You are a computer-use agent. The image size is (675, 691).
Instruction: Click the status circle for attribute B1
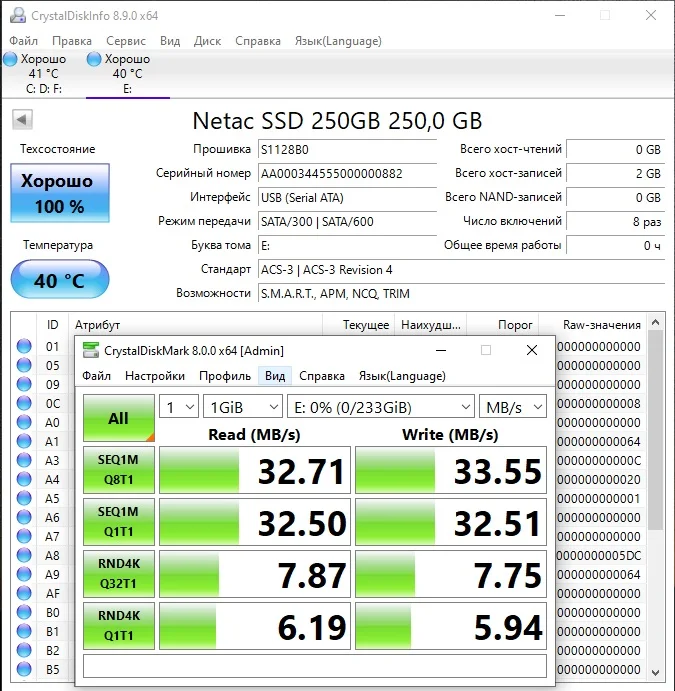pyautogui.click(x=24, y=631)
